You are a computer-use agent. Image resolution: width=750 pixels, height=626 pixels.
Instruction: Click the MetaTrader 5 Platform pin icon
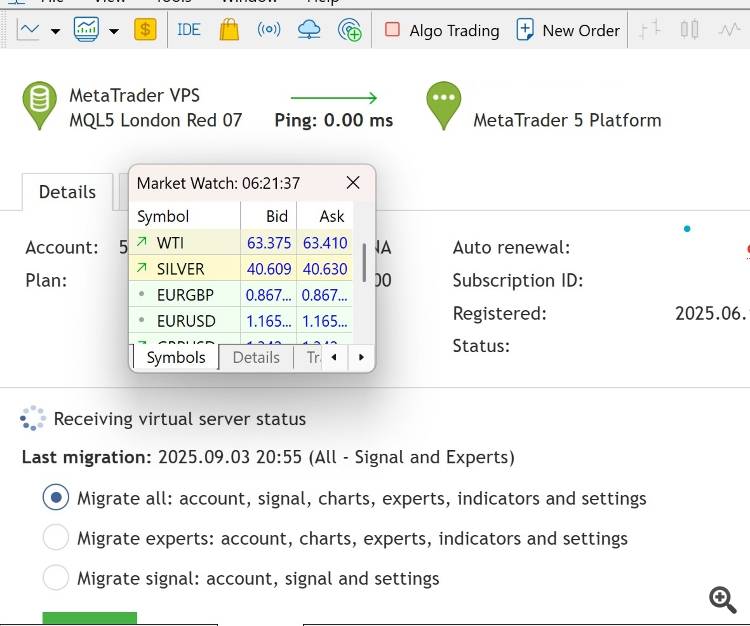point(443,106)
